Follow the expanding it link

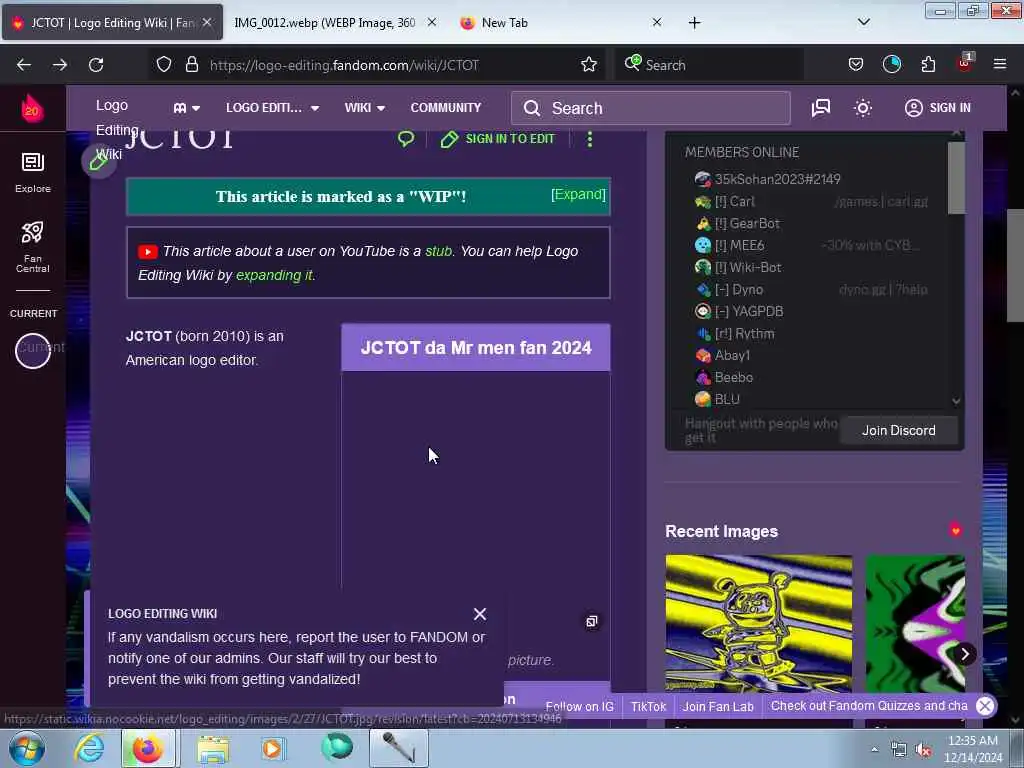tap(274, 275)
